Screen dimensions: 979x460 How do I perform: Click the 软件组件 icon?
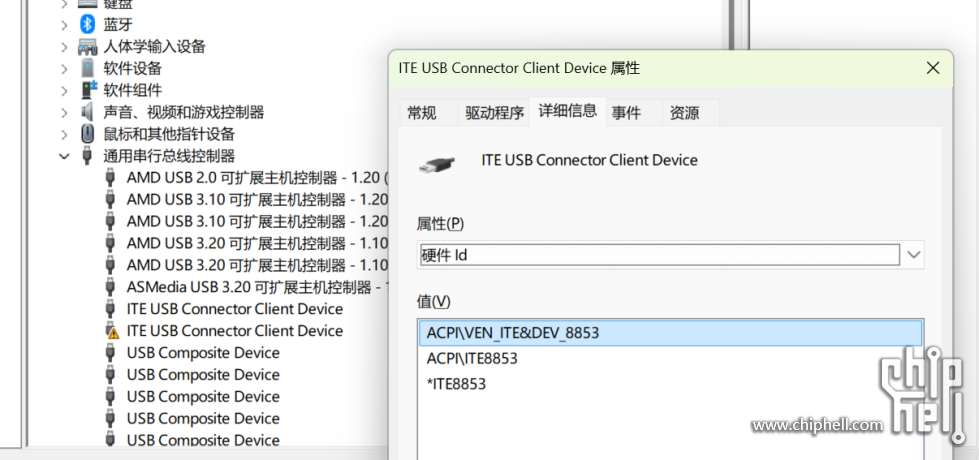(x=89, y=89)
